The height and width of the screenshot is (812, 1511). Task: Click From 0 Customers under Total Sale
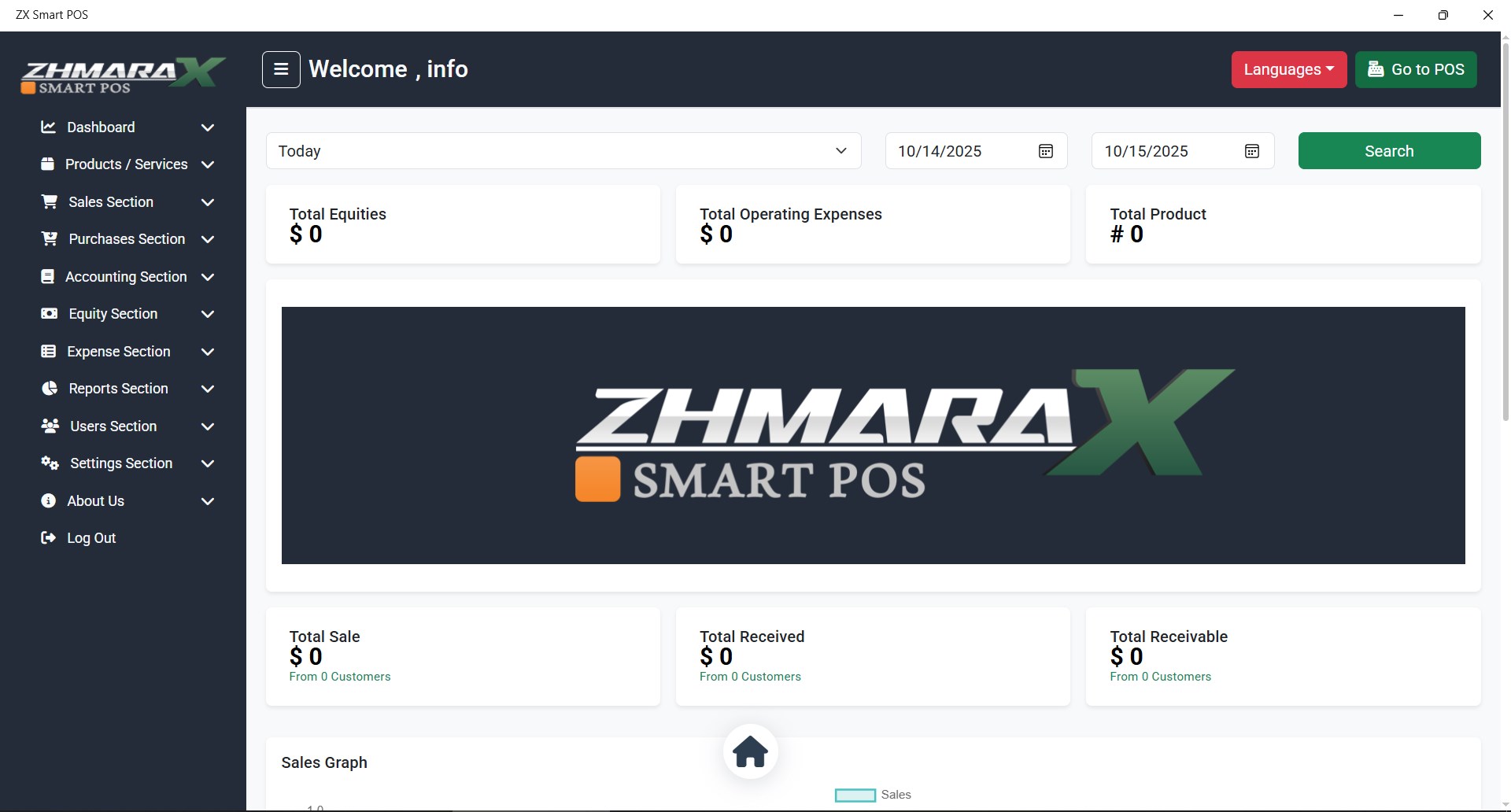(340, 677)
